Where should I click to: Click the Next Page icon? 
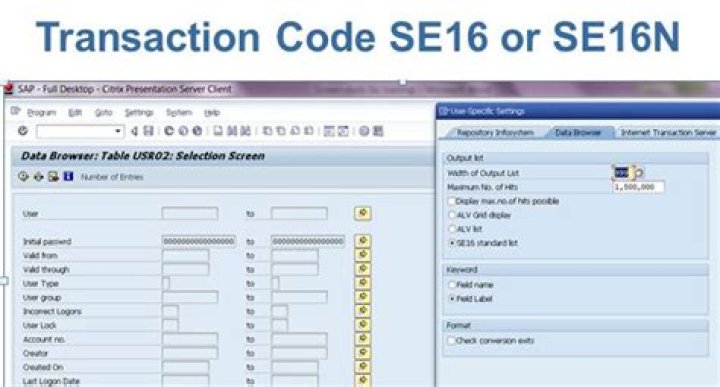[x=295, y=131]
